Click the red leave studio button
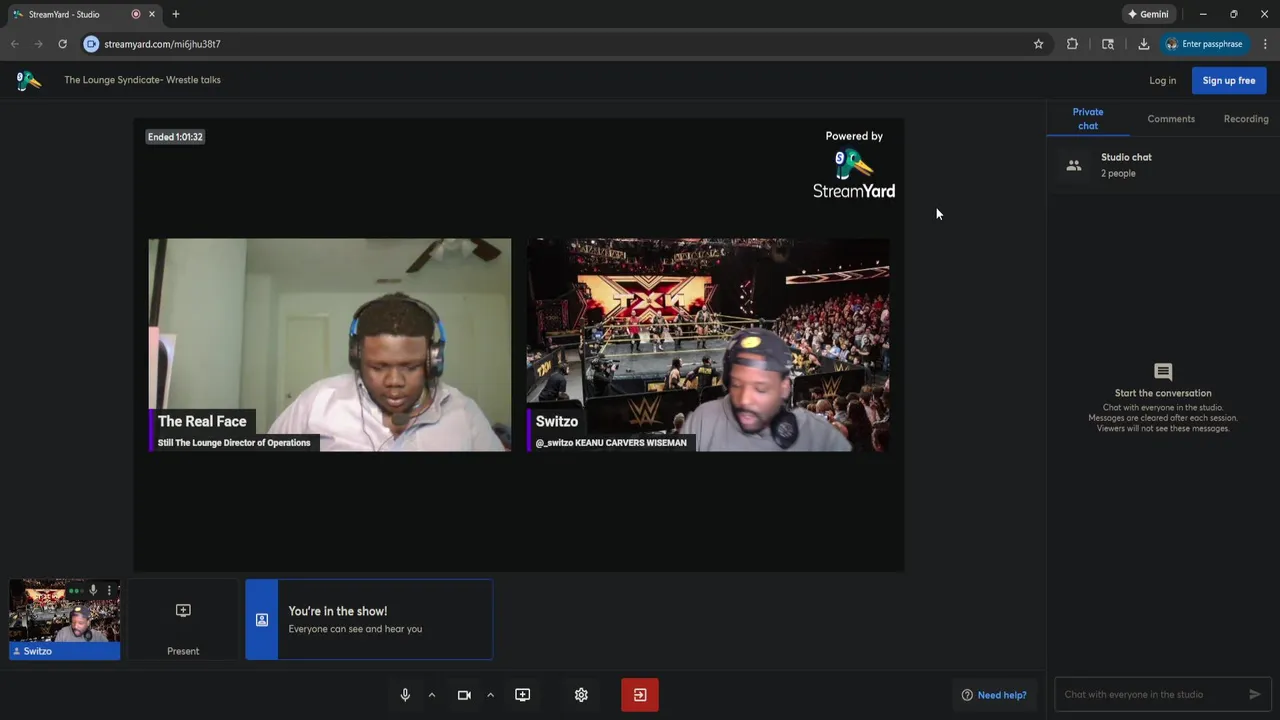This screenshot has height=720, width=1280. 640,695
